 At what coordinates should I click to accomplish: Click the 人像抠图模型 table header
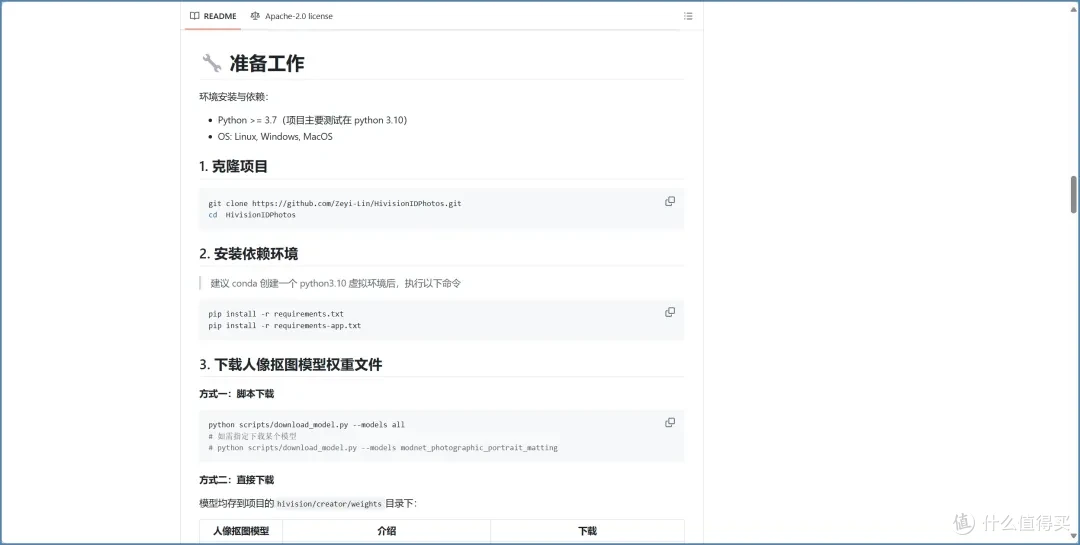tap(241, 531)
